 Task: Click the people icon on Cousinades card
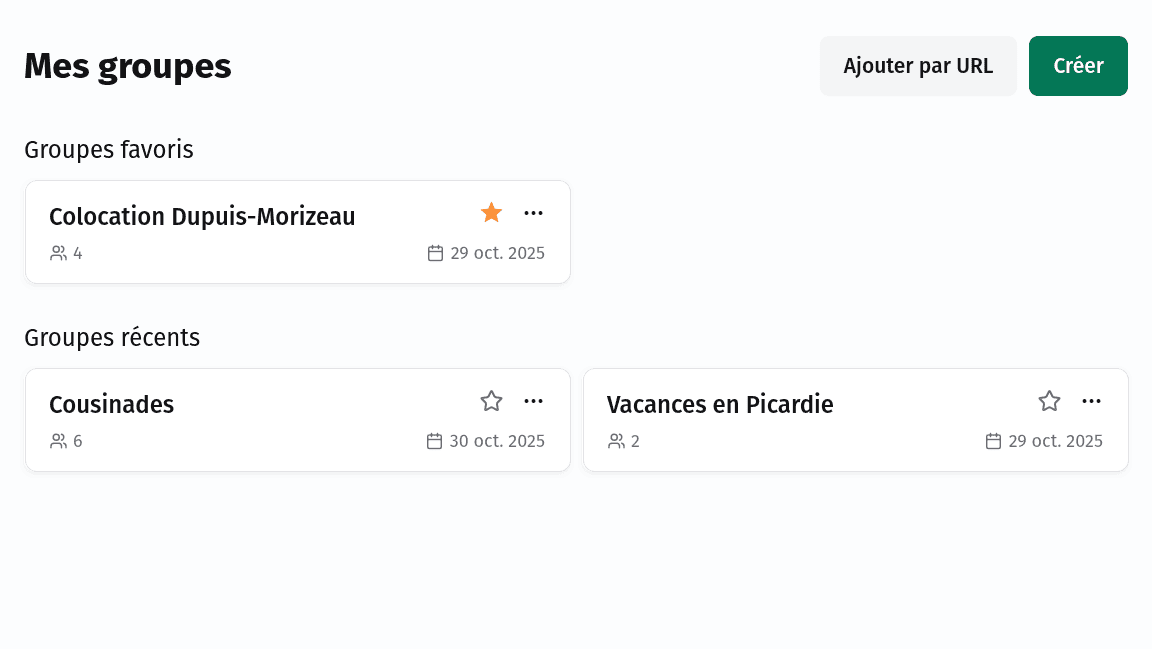(58, 441)
